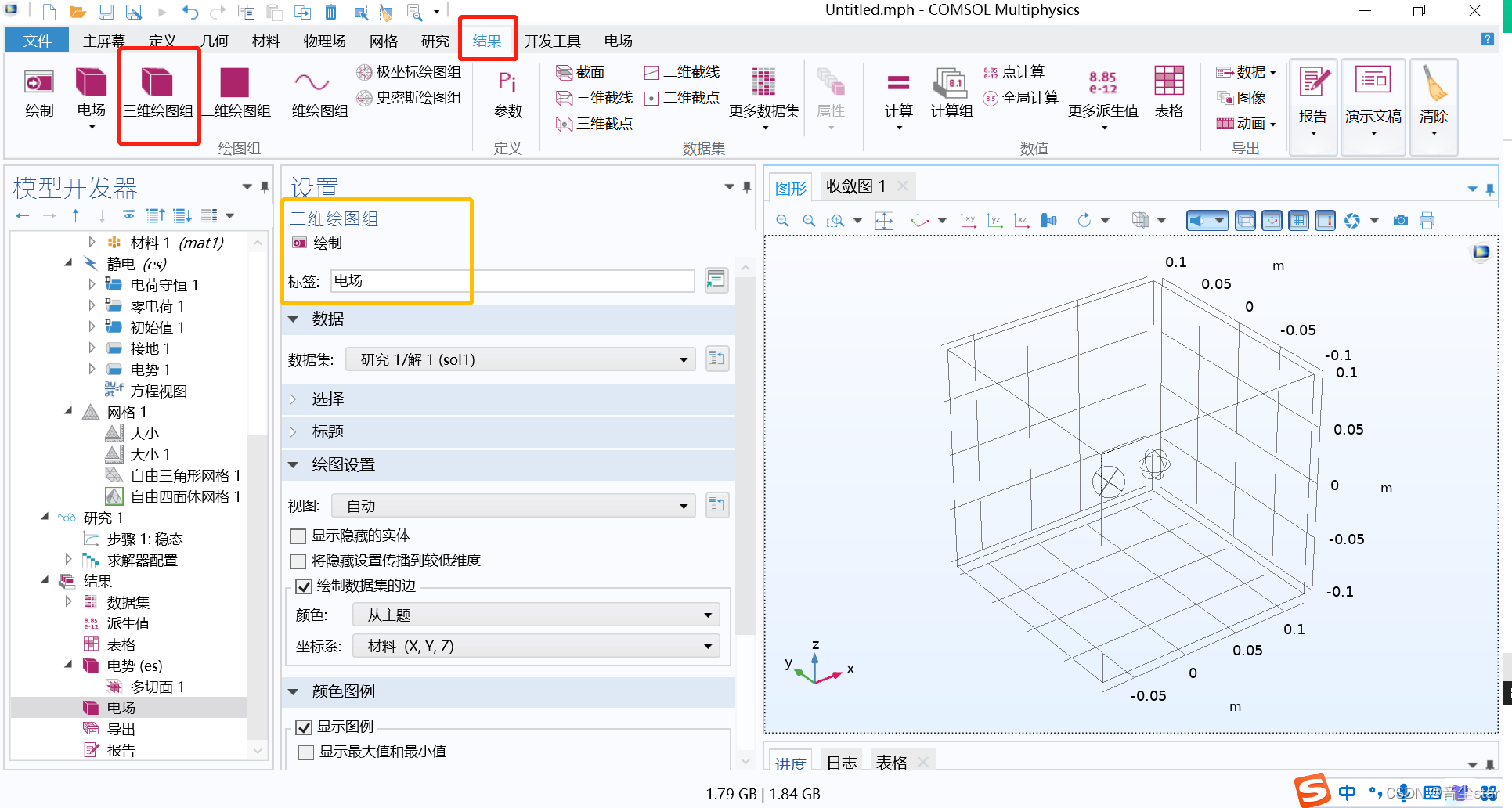
Task: Click the 一维绘图组 ribbon icon
Action: pyautogui.click(x=312, y=94)
